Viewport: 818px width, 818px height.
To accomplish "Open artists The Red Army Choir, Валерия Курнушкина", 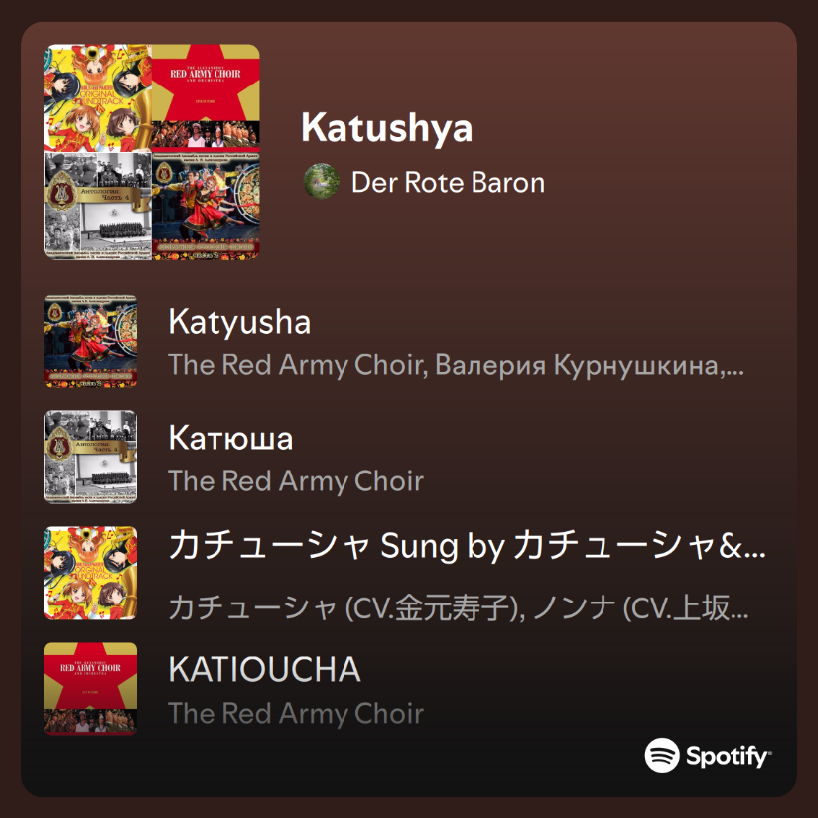I will (456, 365).
